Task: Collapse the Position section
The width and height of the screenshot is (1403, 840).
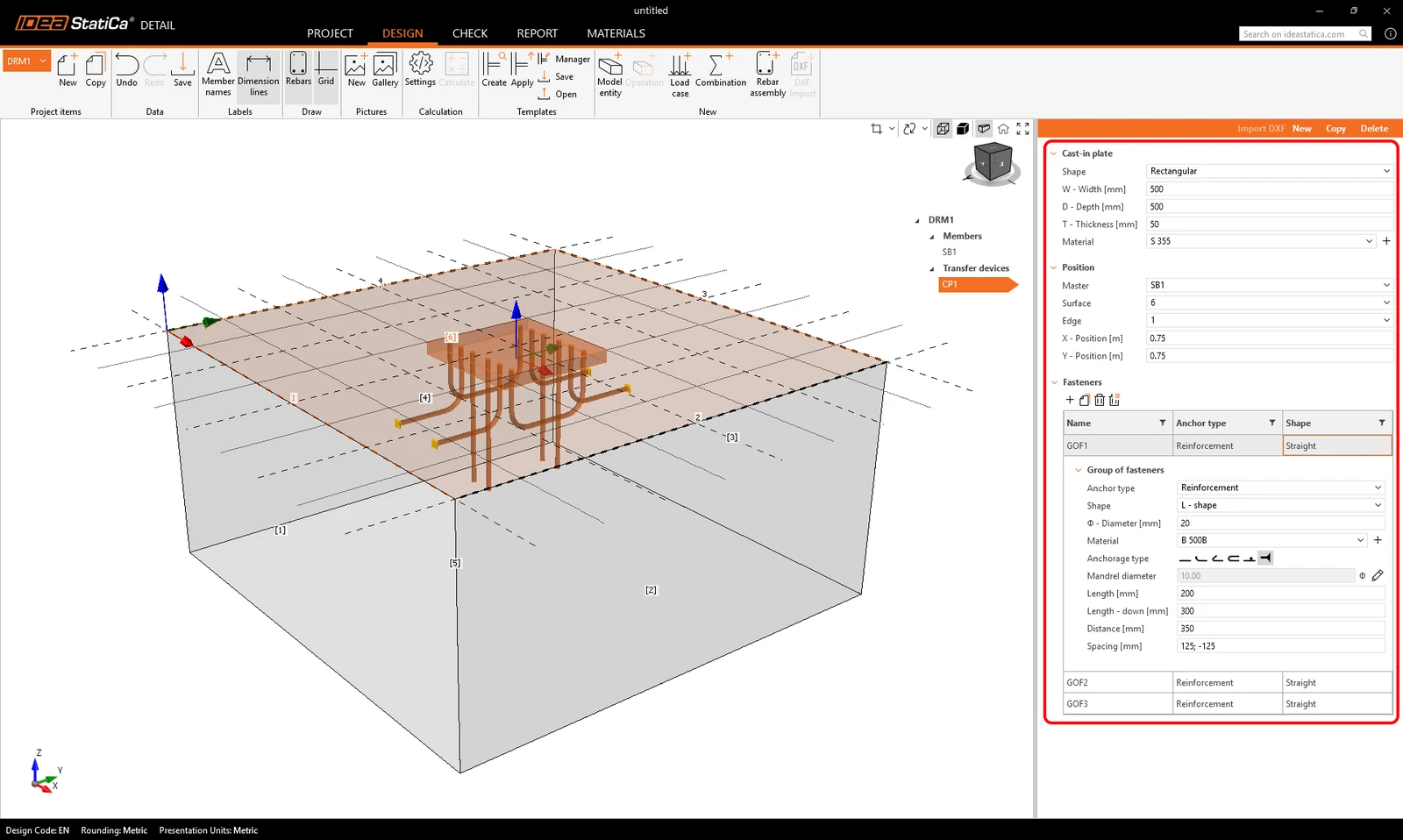Action: tap(1054, 267)
